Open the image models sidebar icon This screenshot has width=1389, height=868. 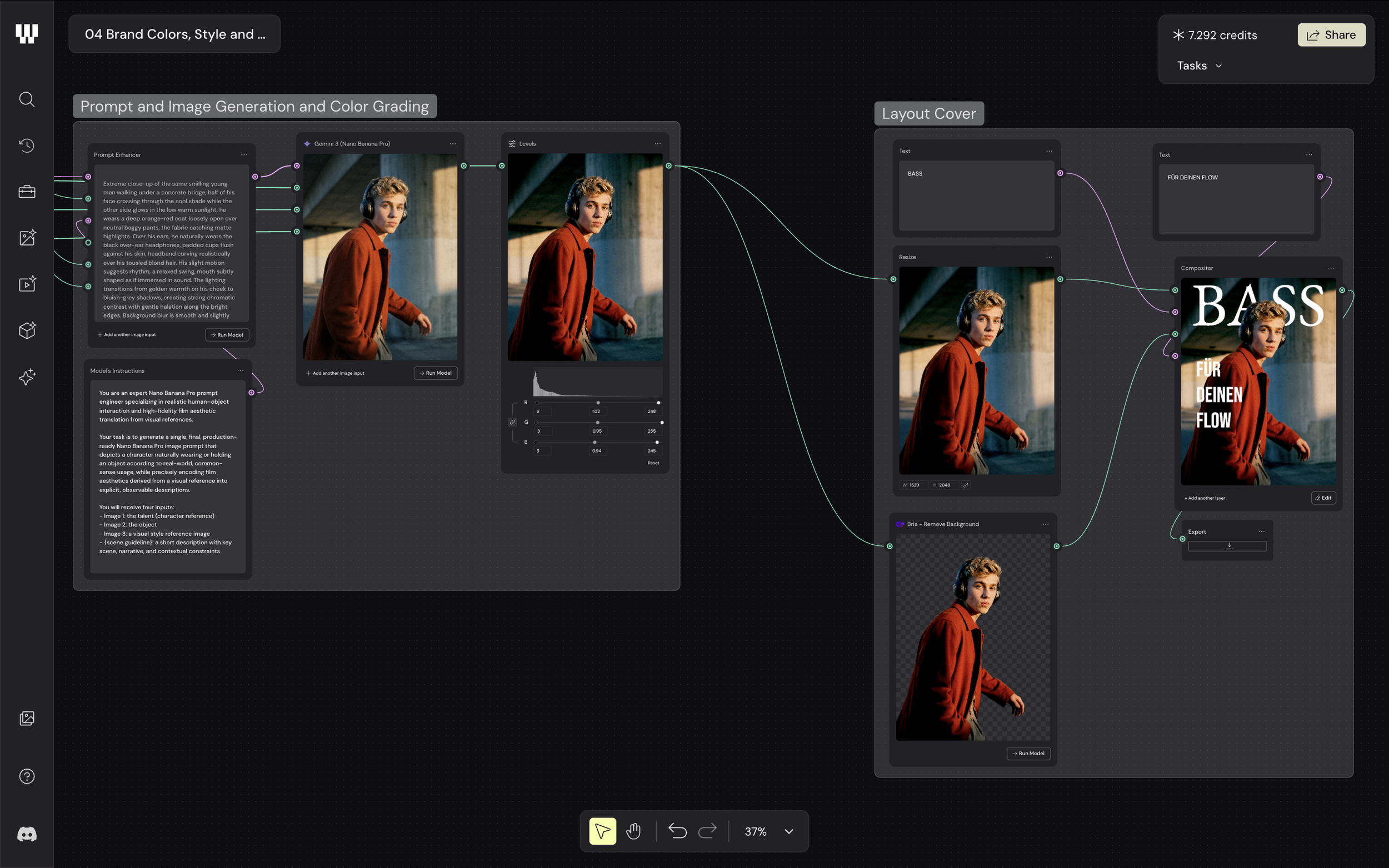click(27, 238)
